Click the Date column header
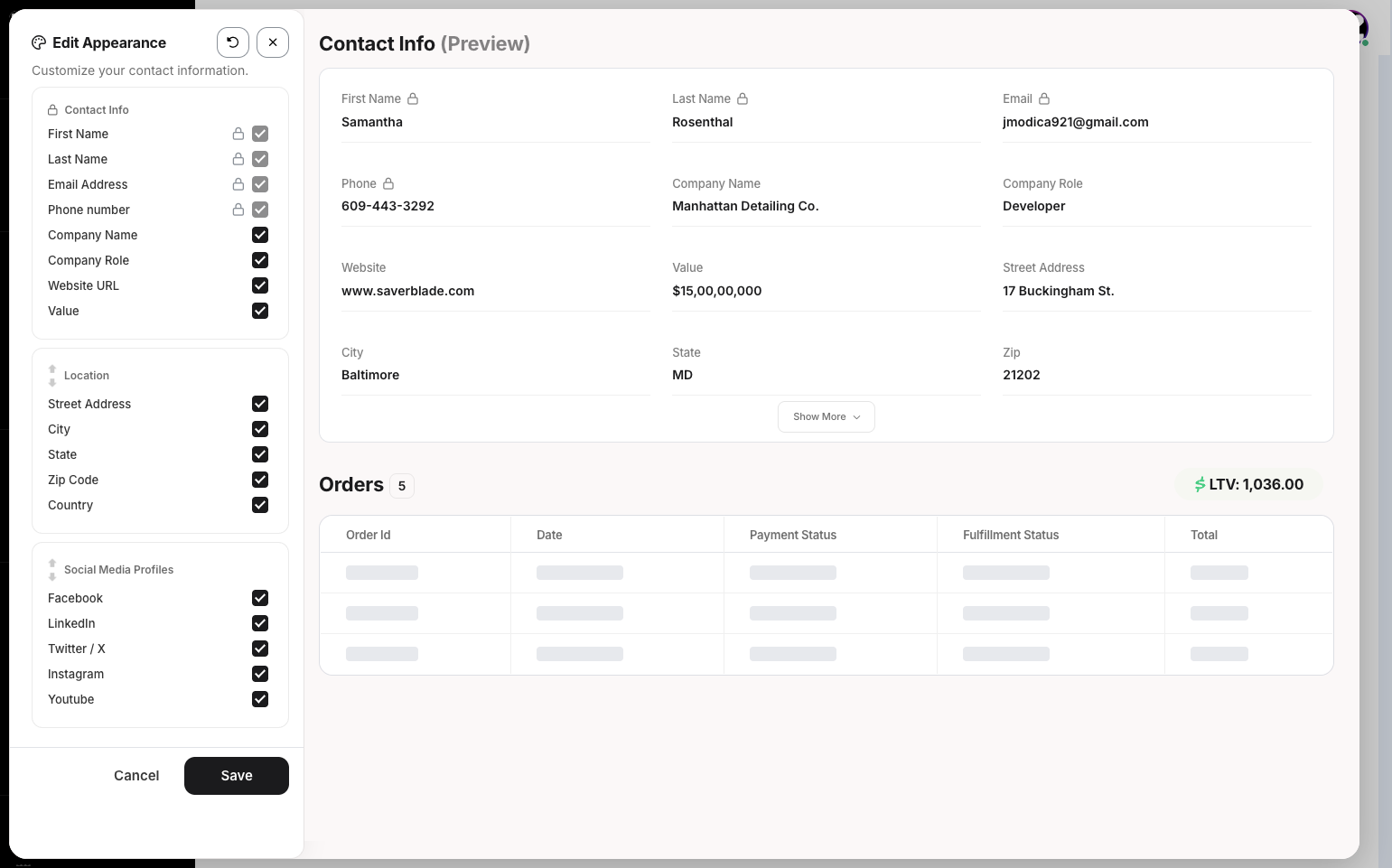1392x868 pixels. click(549, 535)
